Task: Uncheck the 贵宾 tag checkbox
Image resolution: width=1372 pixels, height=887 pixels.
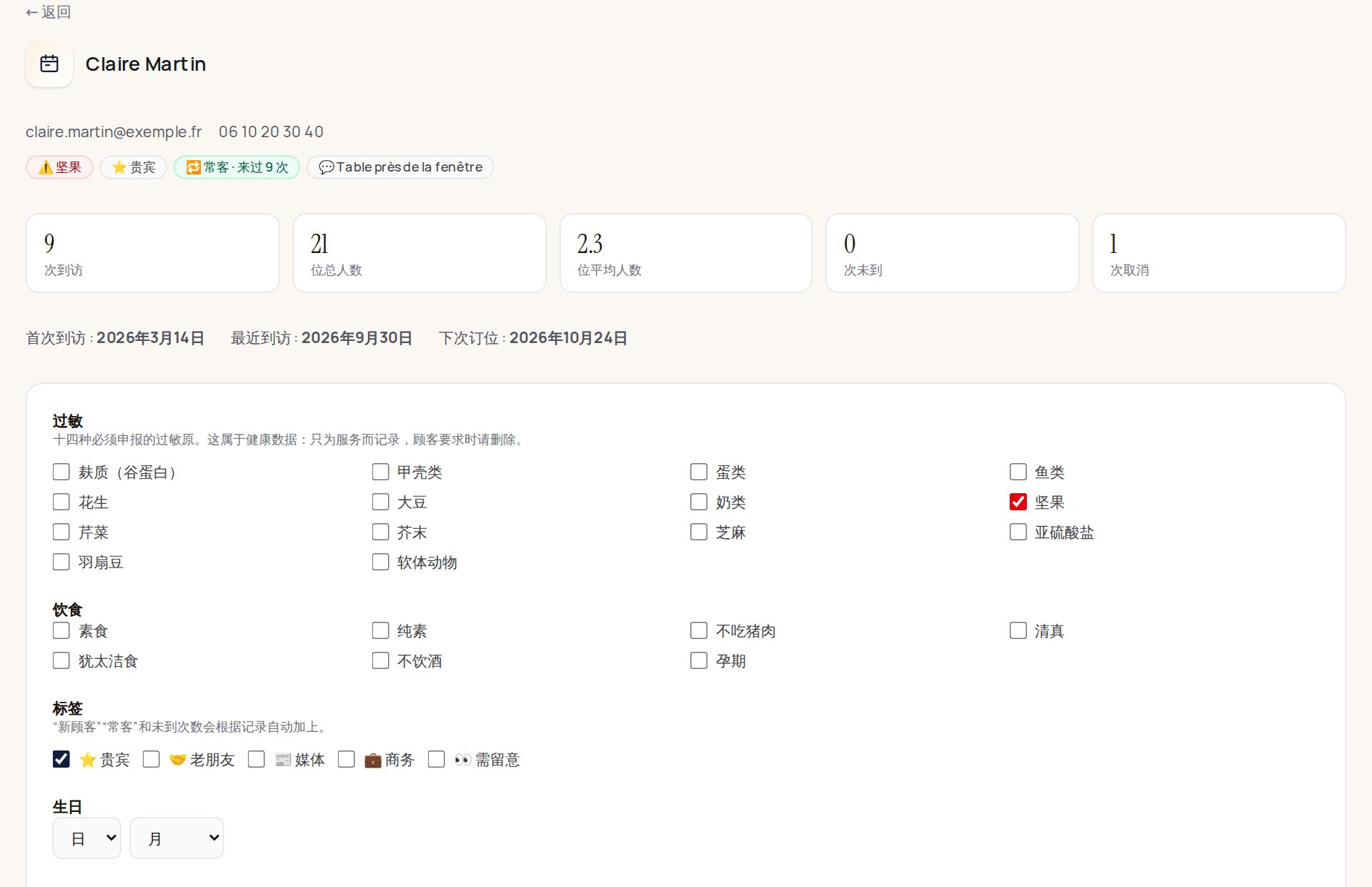Action: click(61, 759)
